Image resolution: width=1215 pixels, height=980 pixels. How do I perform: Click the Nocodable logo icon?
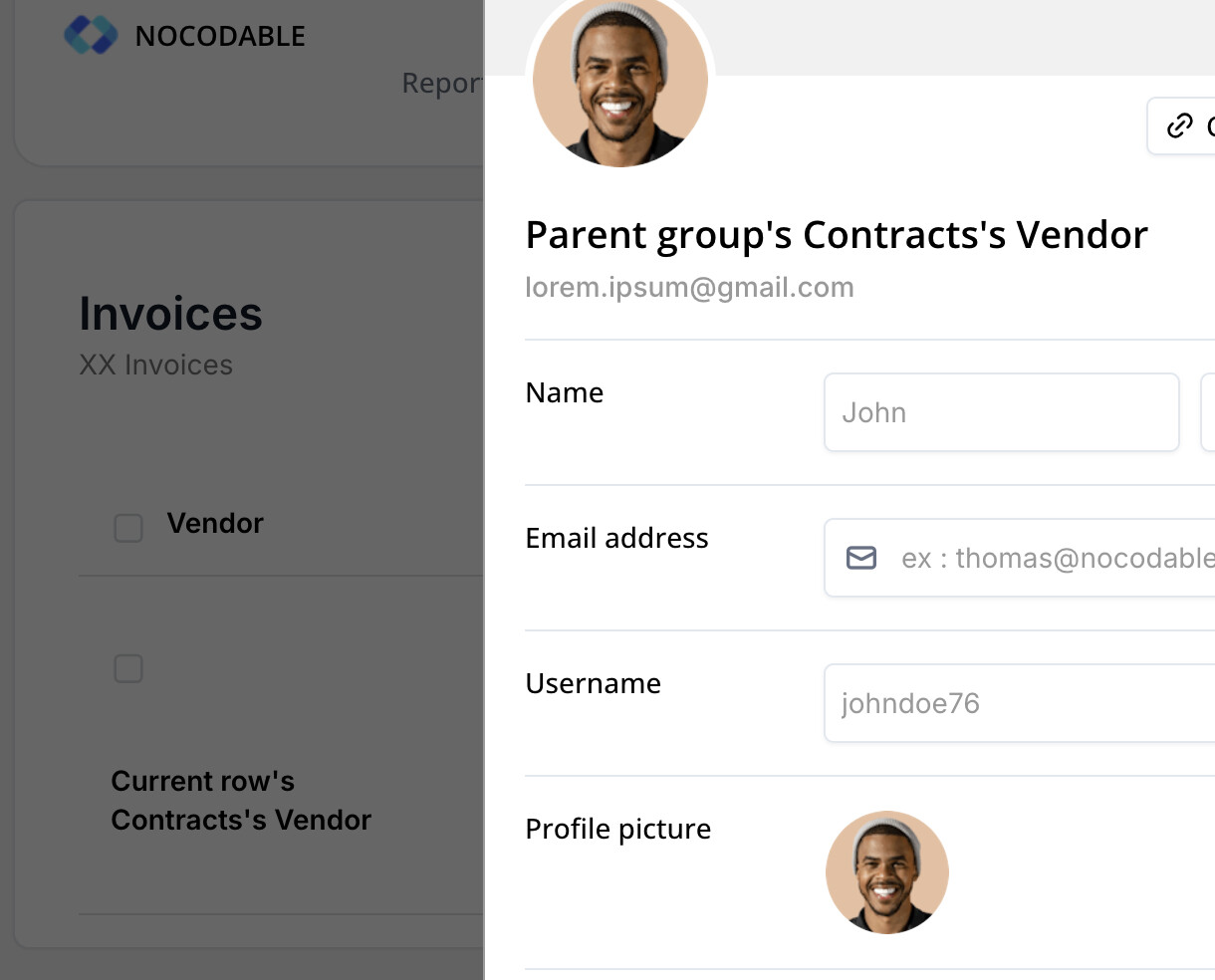[x=91, y=36]
